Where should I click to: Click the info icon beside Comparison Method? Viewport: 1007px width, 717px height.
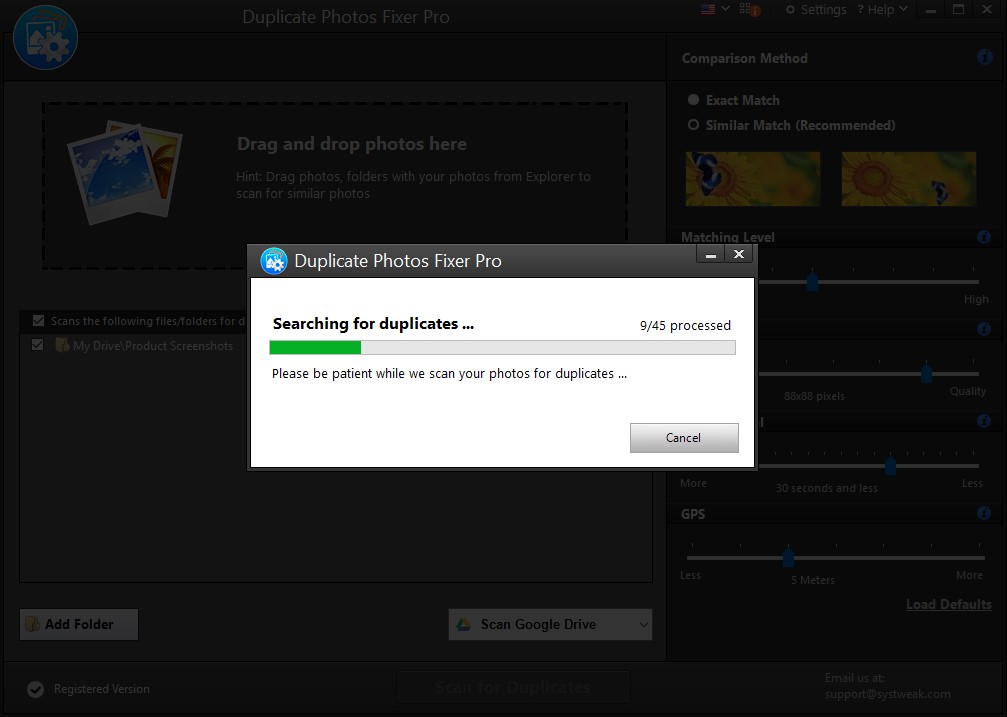pos(984,58)
